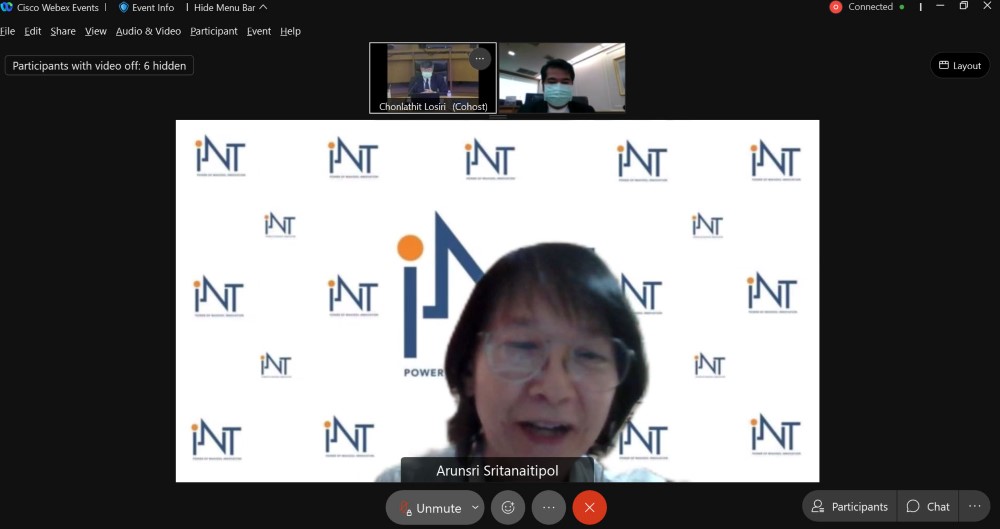Select the masked participant's video thumbnail
This screenshot has width=1000, height=529.
562,78
